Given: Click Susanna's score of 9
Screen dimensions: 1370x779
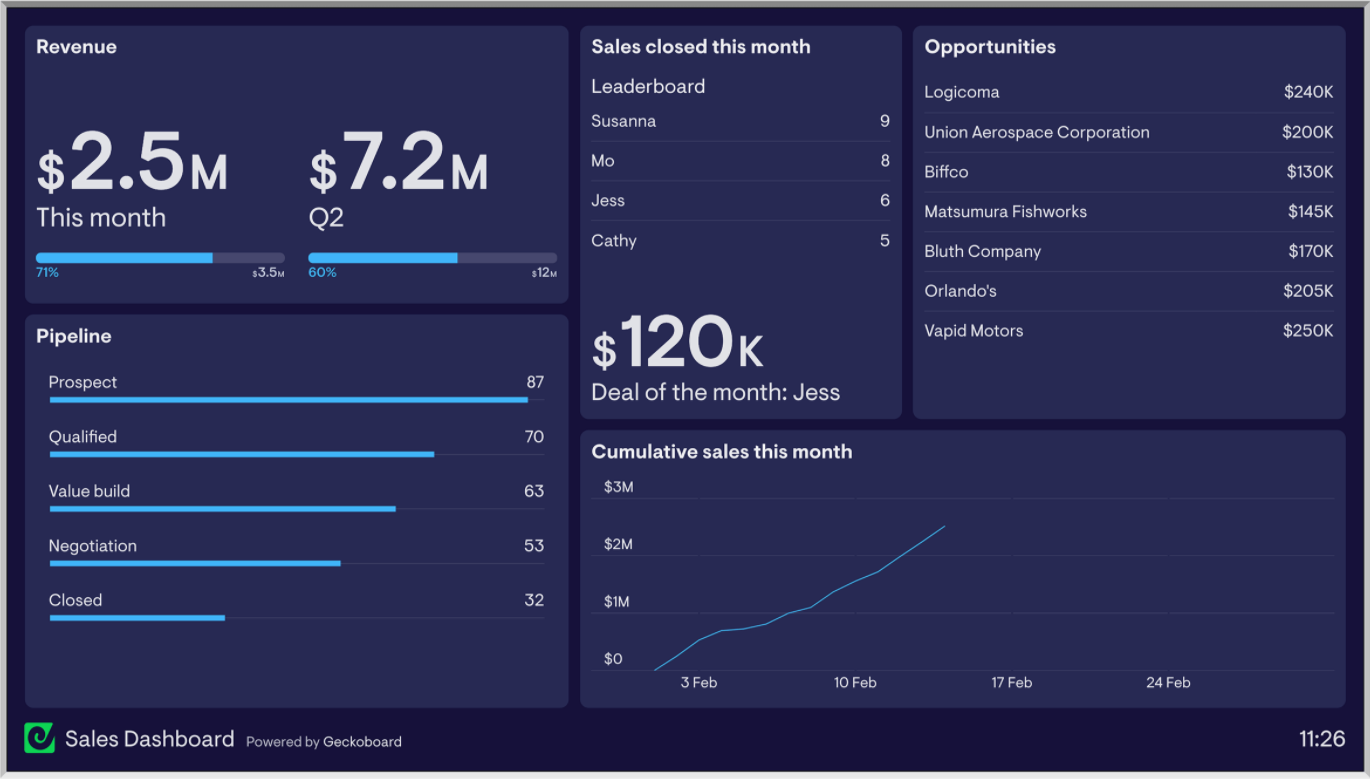Looking at the screenshot, I should [x=885, y=121].
